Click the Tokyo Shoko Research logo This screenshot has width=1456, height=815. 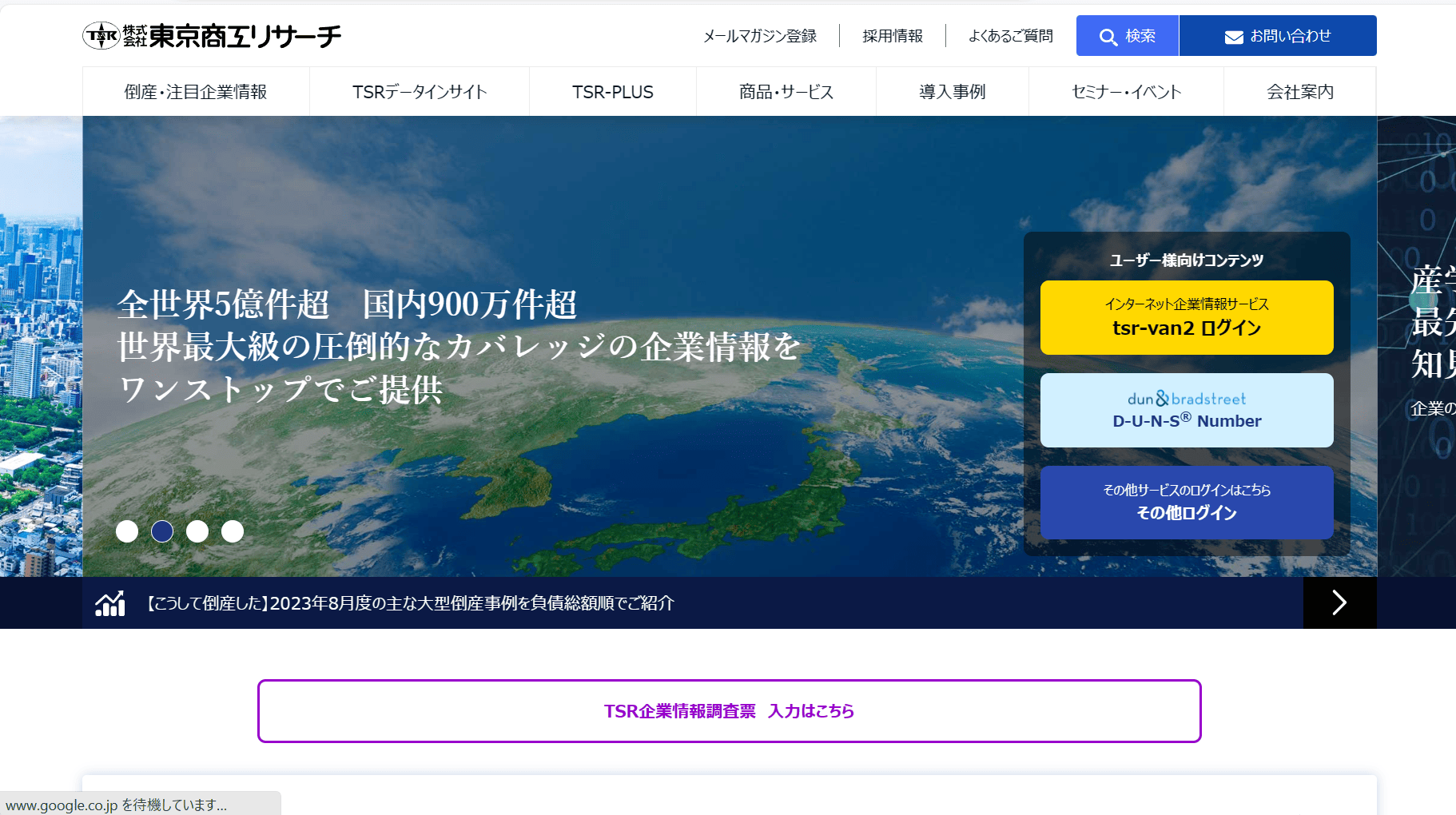pos(212,36)
